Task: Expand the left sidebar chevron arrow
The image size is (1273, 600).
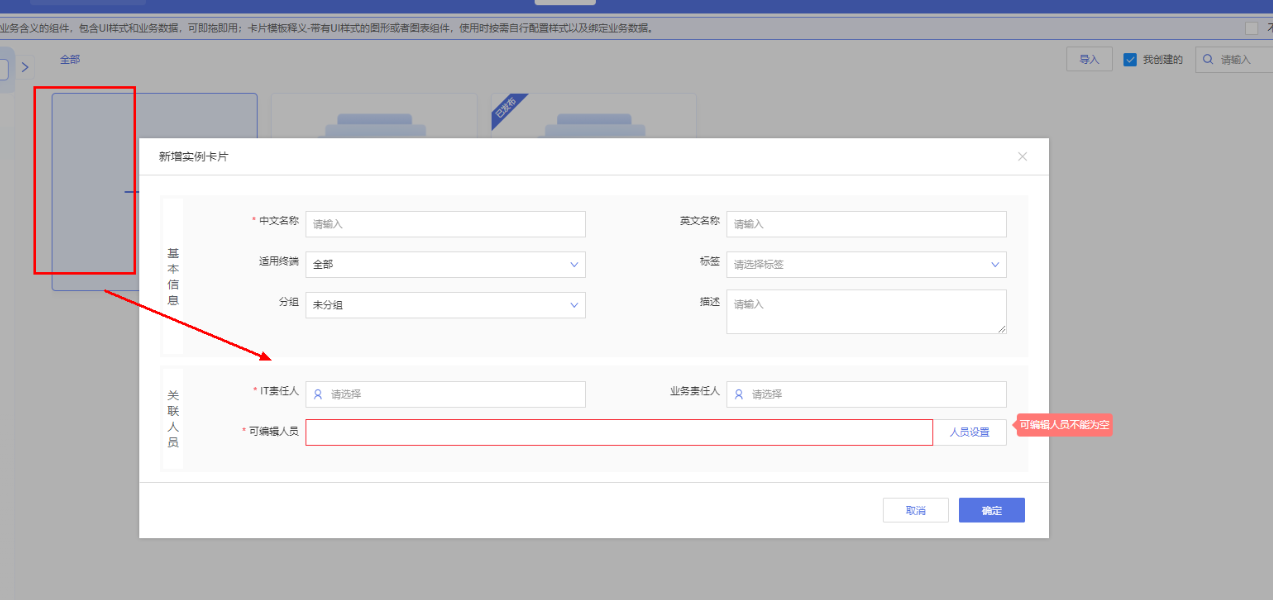Action: coord(25,67)
